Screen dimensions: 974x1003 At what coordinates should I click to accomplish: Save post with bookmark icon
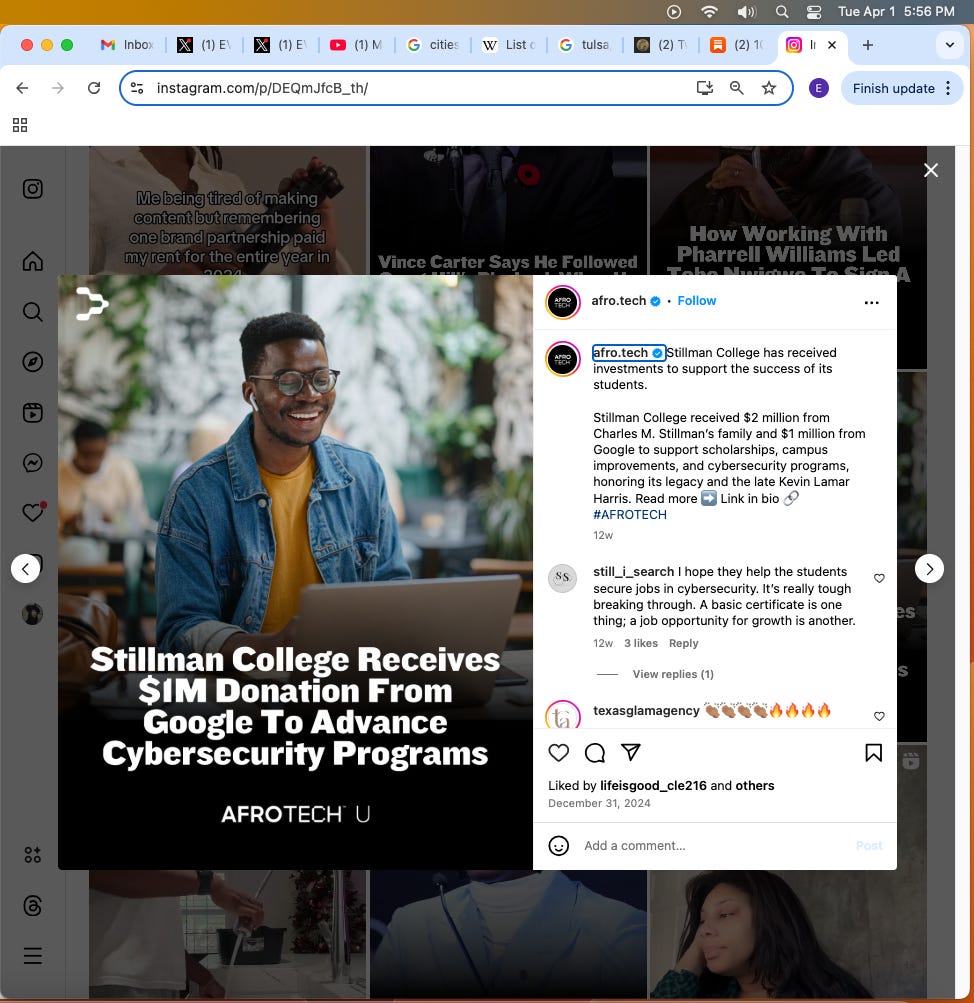click(x=873, y=753)
